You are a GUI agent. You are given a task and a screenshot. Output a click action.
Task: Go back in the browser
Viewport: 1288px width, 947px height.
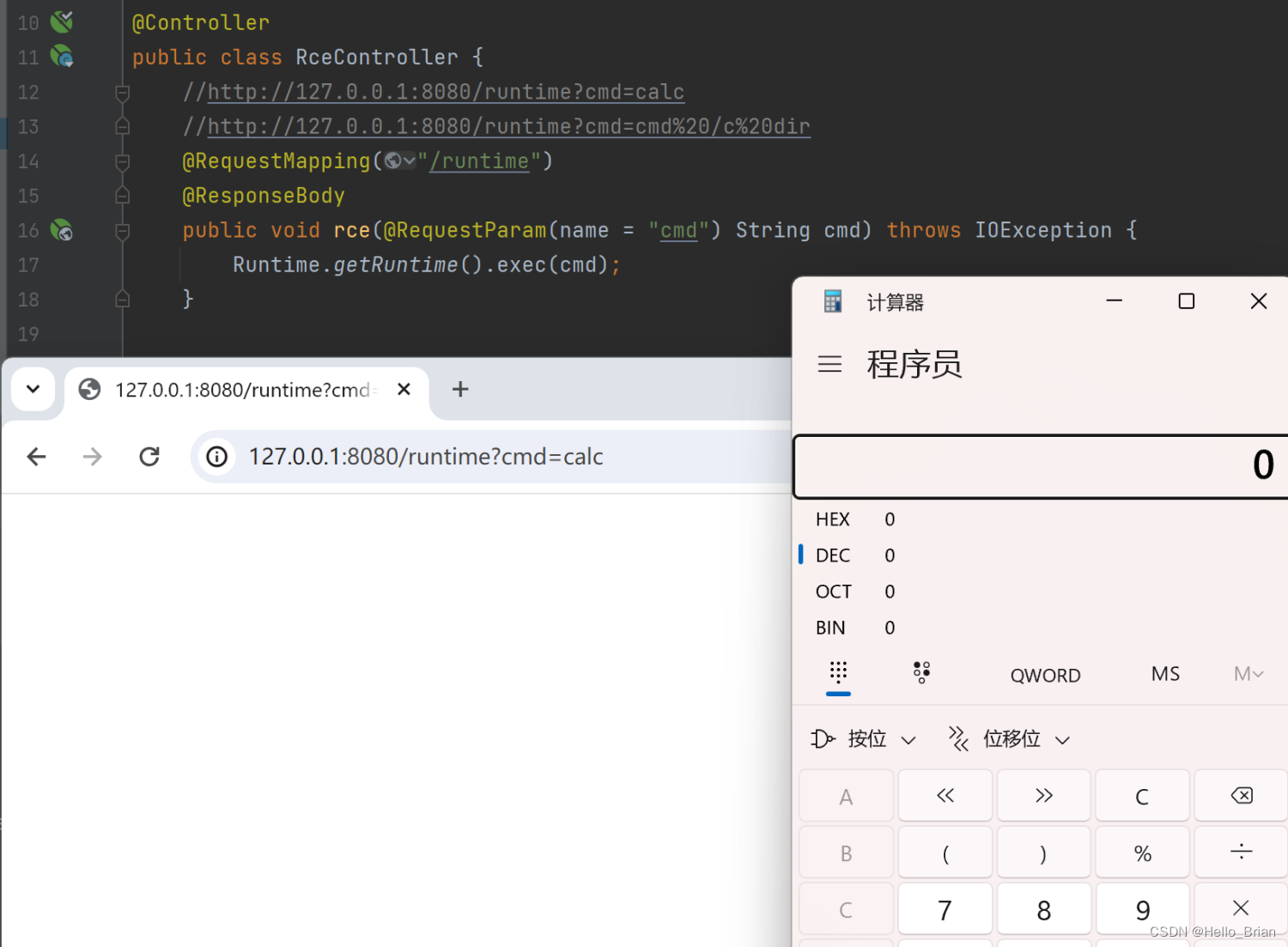point(36,457)
